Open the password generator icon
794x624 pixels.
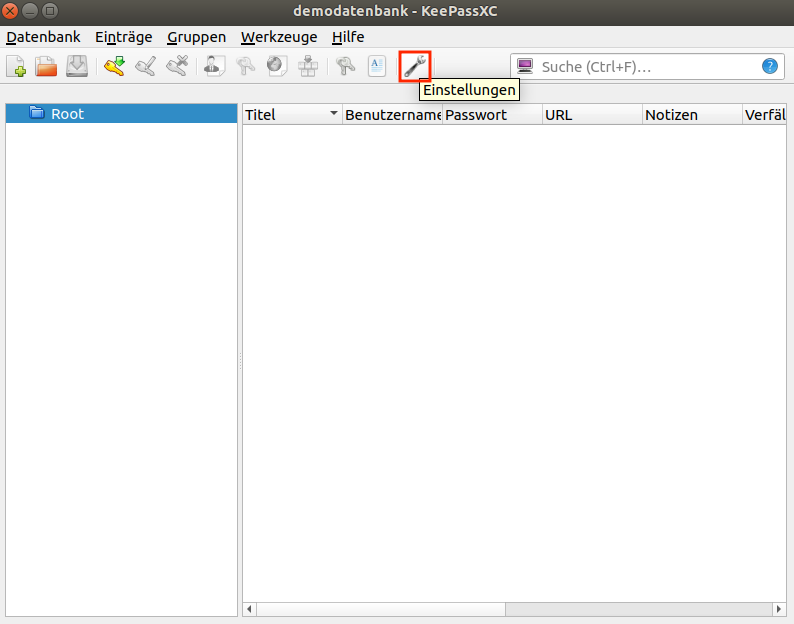pos(345,67)
